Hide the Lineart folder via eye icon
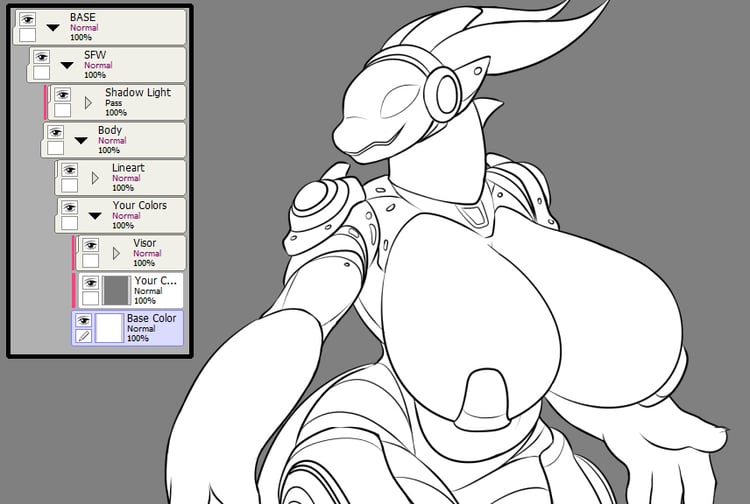The height and width of the screenshot is (504, 750). [69, 170]
